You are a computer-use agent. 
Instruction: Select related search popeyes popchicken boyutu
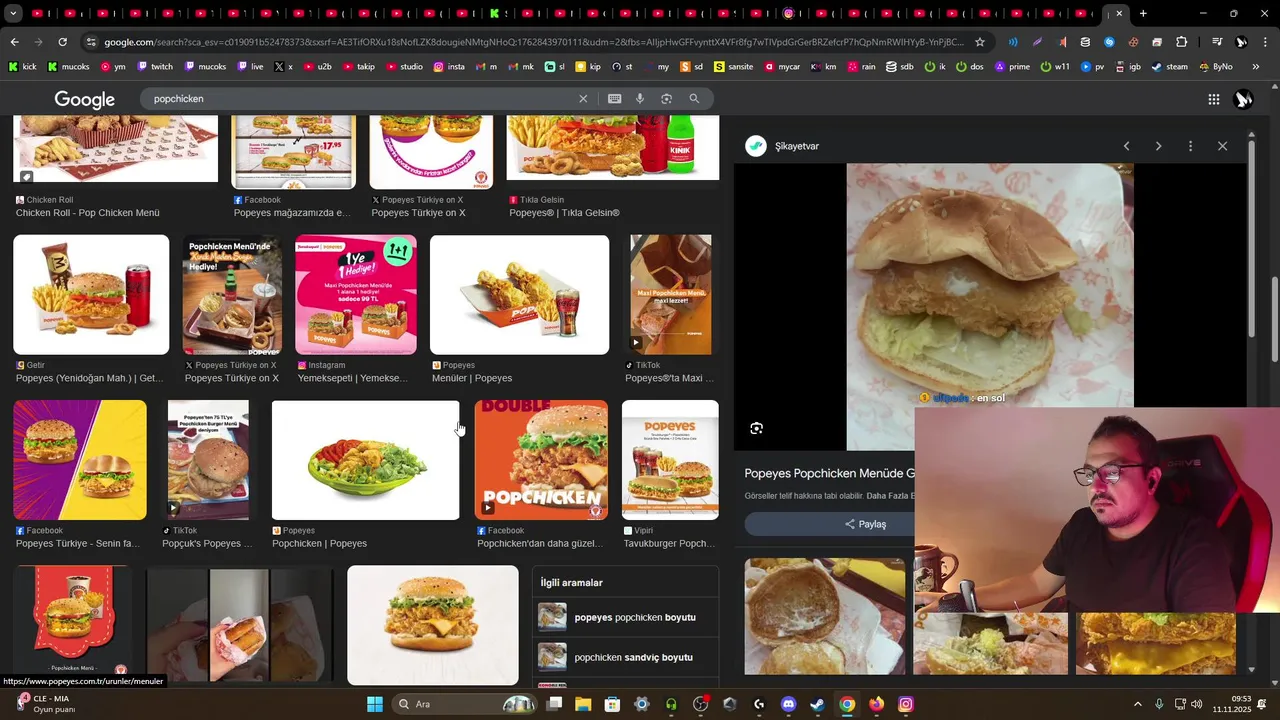(x=626, y=617)
